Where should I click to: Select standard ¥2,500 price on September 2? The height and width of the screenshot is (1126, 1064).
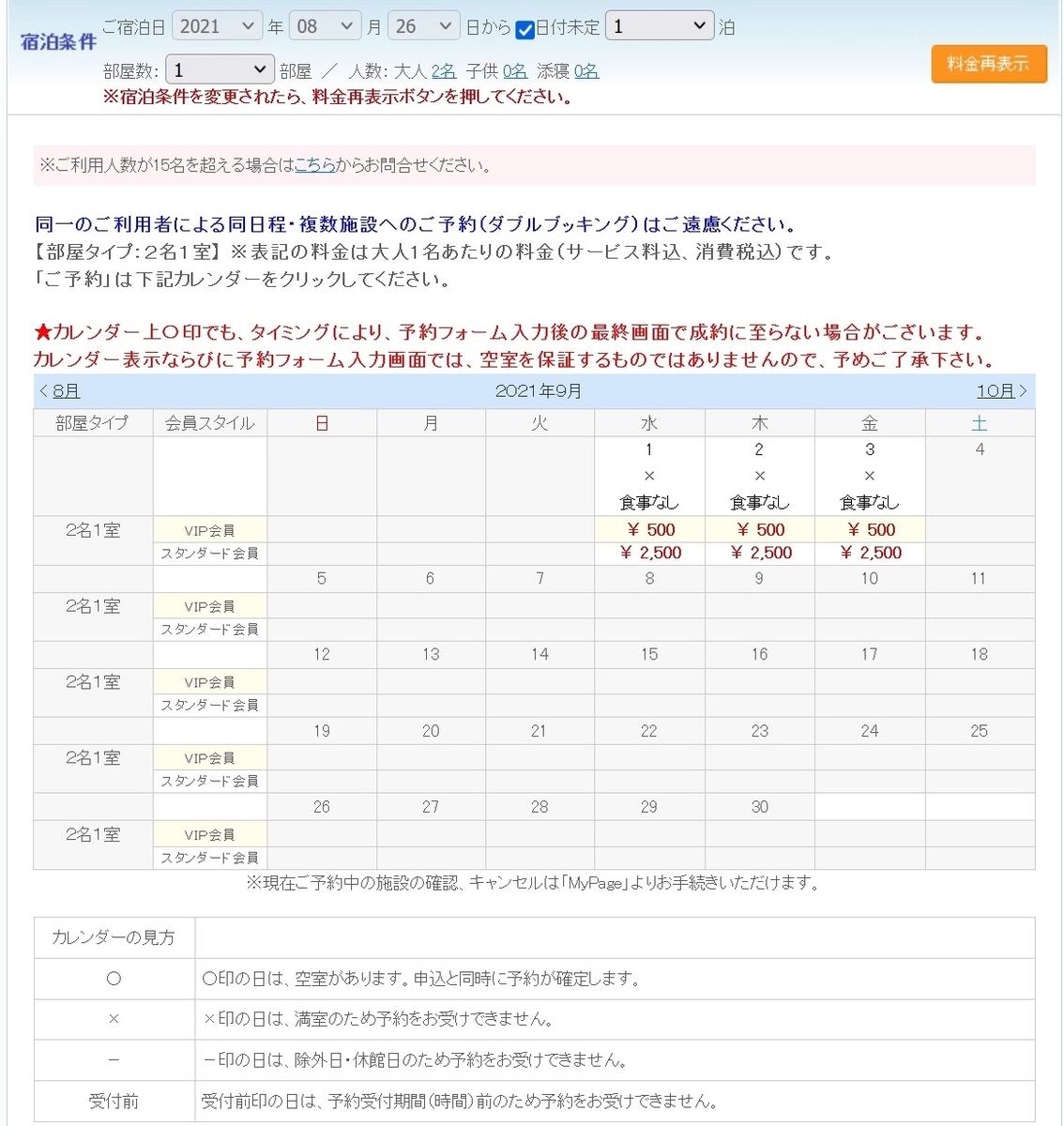click(x=759, y=553)
